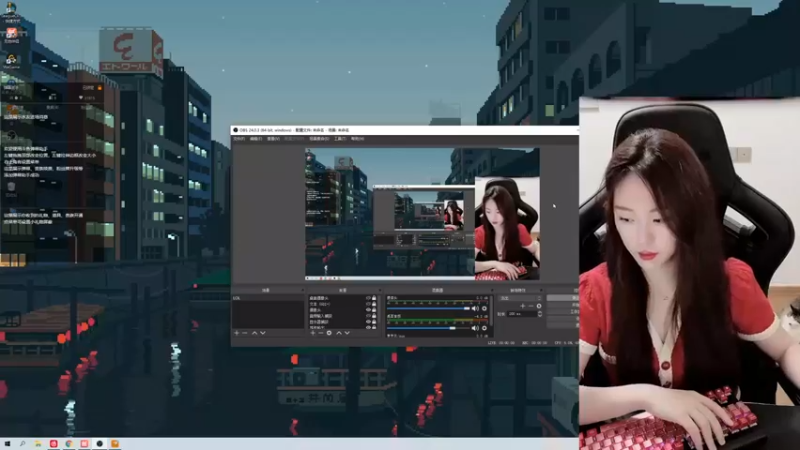This screenshot has width=800, height=450.
Task: Toggle lock on the fourth source row
Action: [374, 316]
